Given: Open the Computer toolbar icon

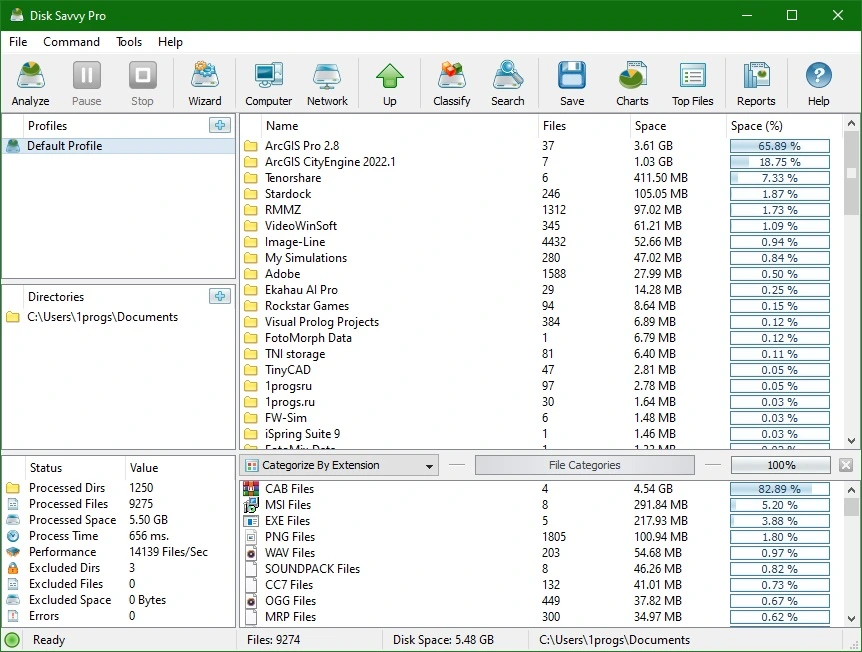Looking at the screenshot, I should click(268, 84).
